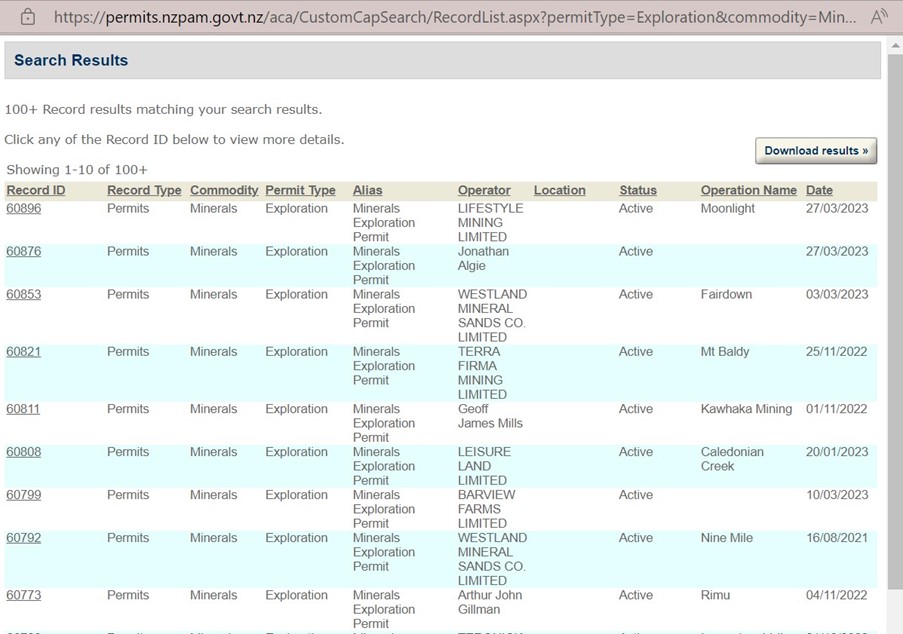
Task: Open record 60773 details
Action: tap(24, 595)
